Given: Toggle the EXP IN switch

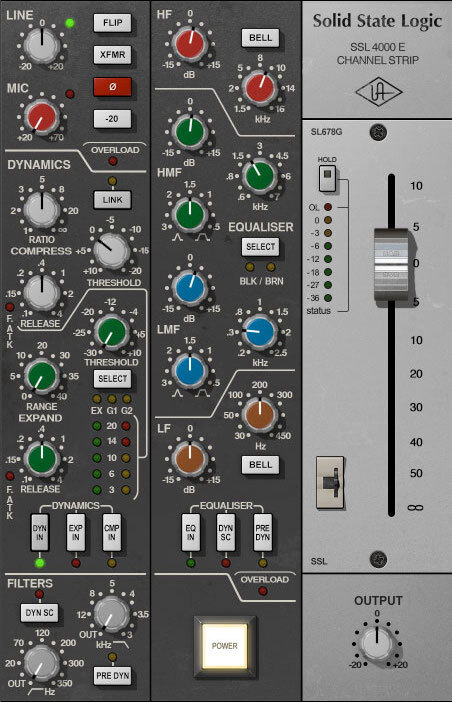Looking at the screenshot, I should click(76, 532).
